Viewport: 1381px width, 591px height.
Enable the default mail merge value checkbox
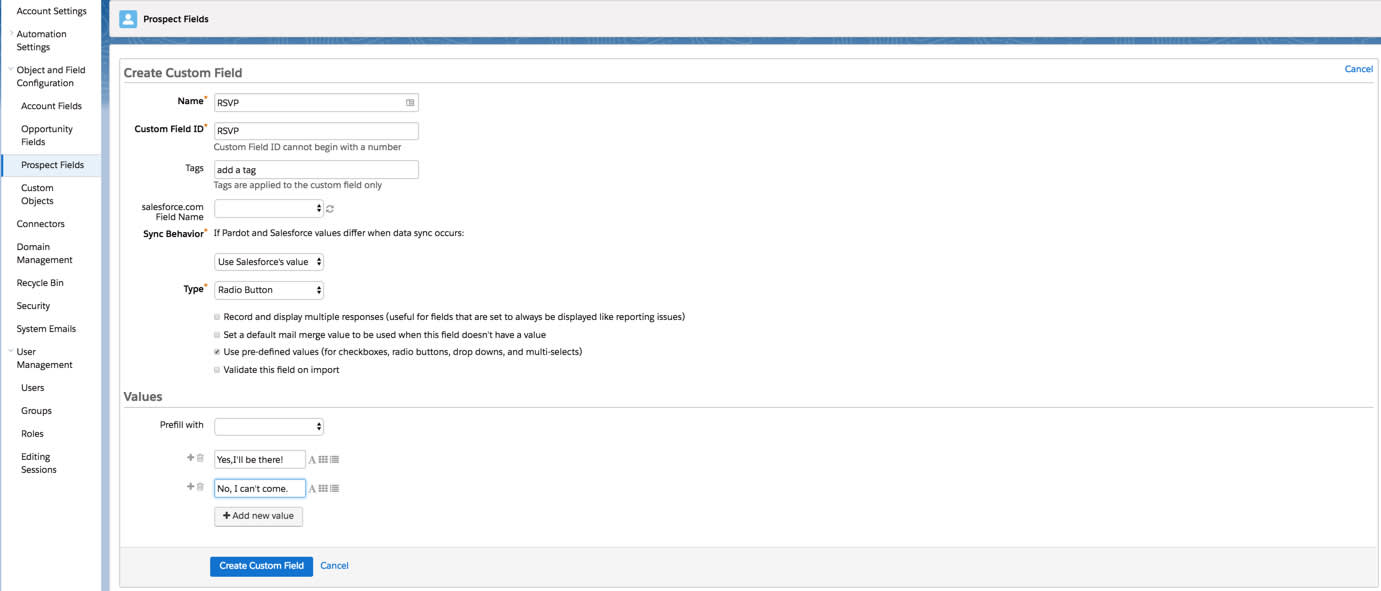point(217,335)
